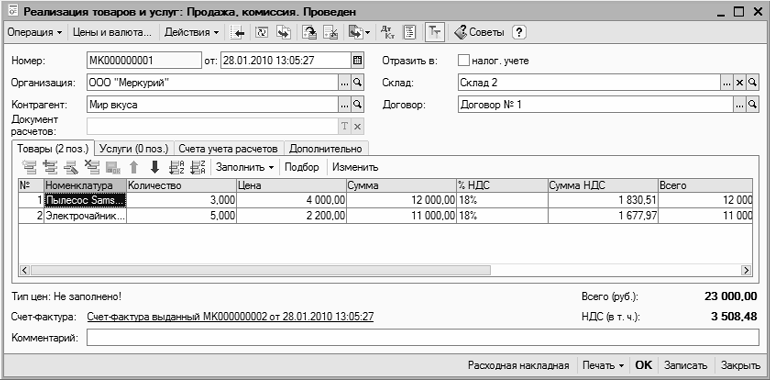The width and height of the screenshot is (770, 380).
Task: Click the question mark help icon
Action: (520, 33)
